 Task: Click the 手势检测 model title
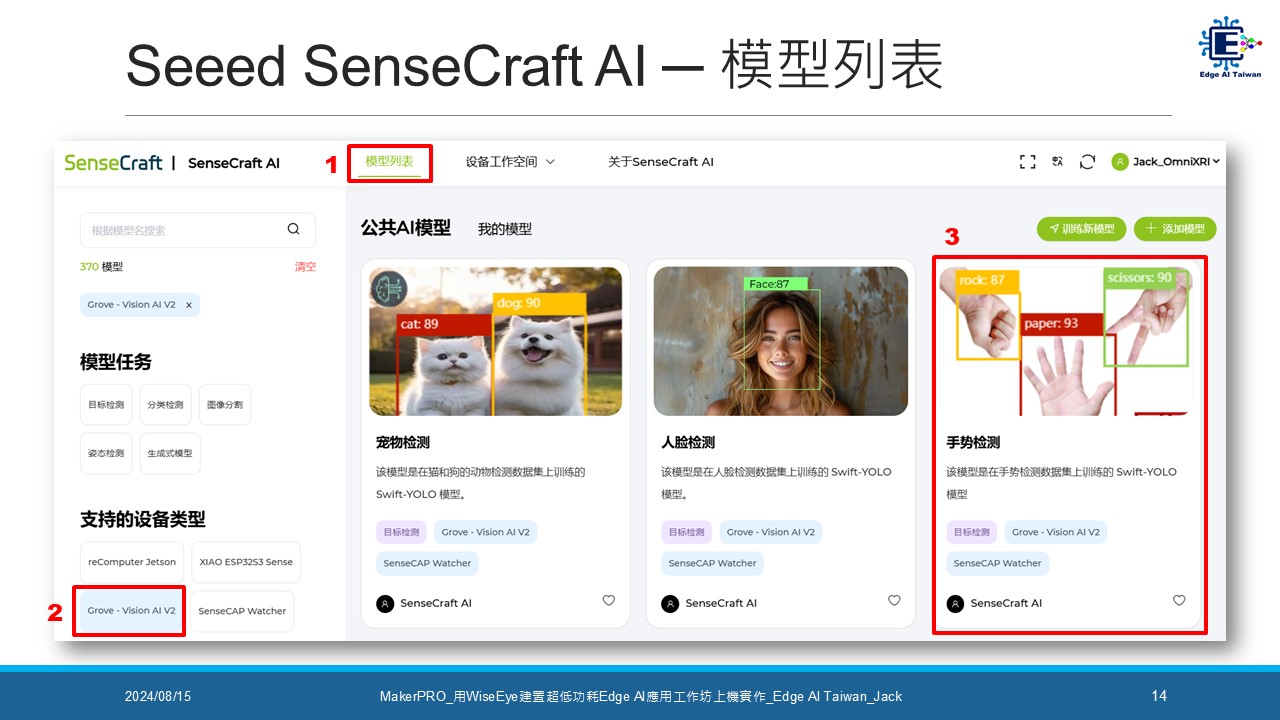(x=973, y=442)
